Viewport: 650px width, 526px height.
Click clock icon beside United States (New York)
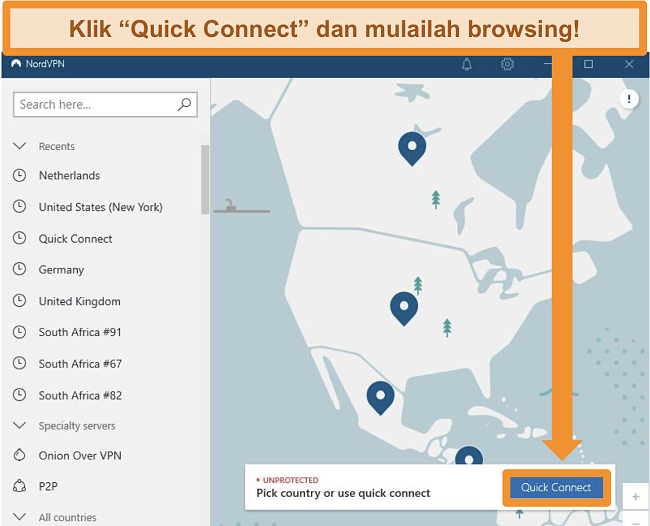(x=19, y=206)
